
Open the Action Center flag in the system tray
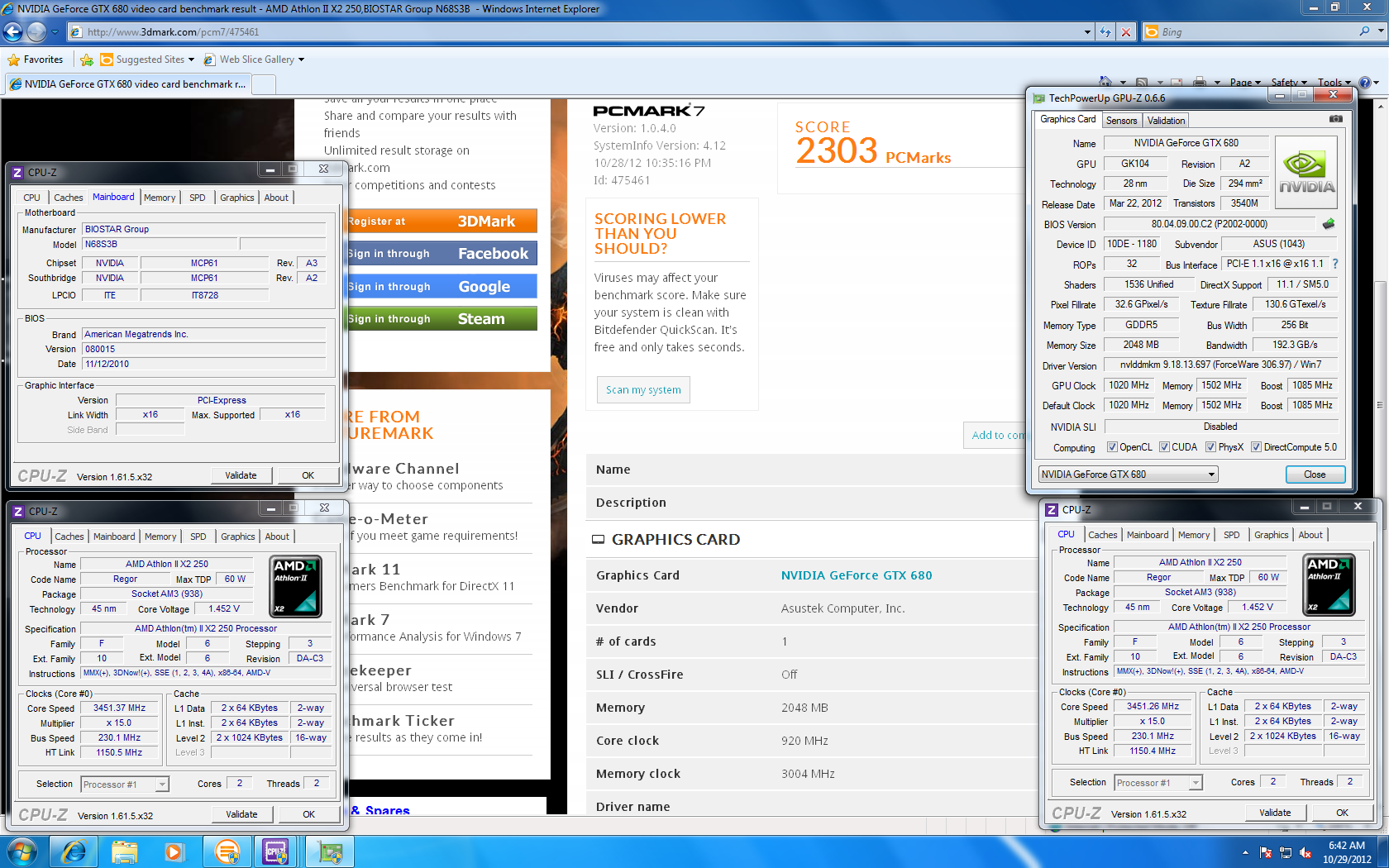(1266, 852)
